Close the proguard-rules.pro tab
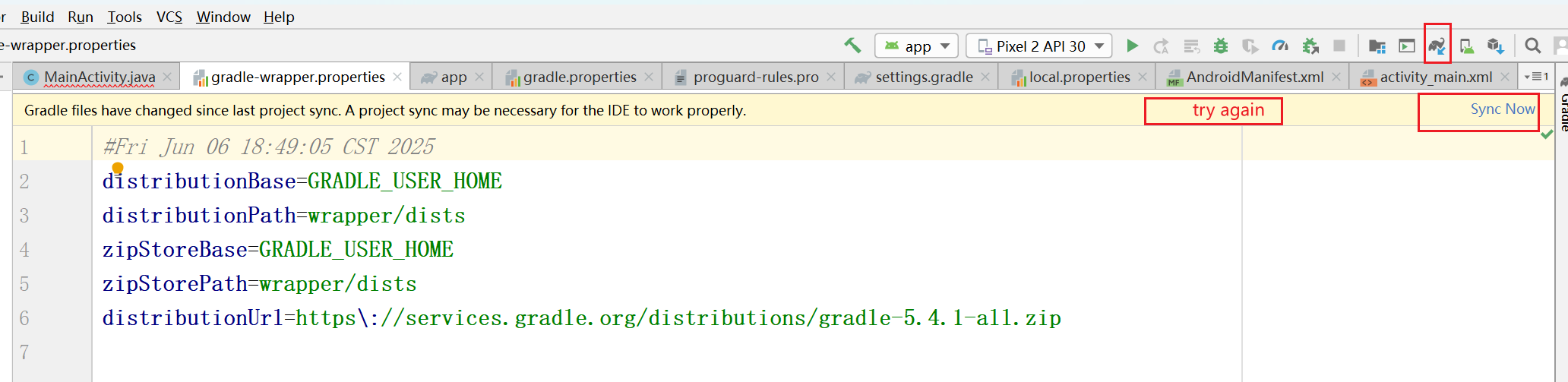 [831, 77]
